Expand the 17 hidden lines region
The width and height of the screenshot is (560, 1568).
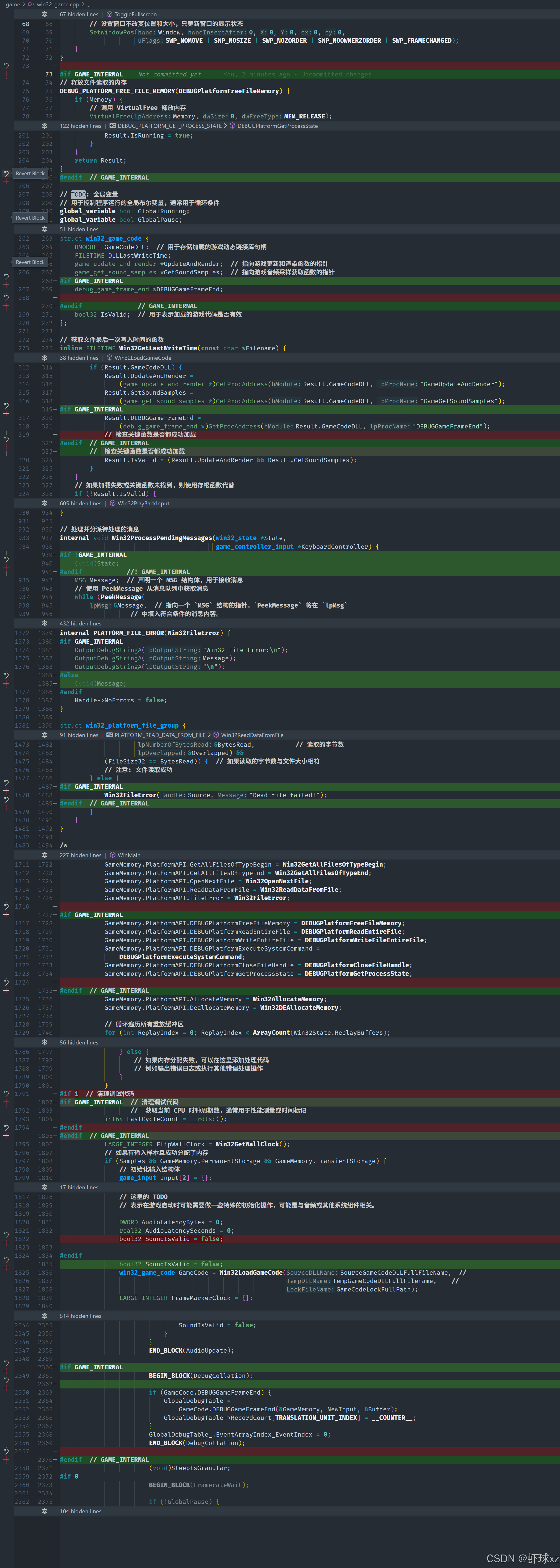(x=44, y=1188)
